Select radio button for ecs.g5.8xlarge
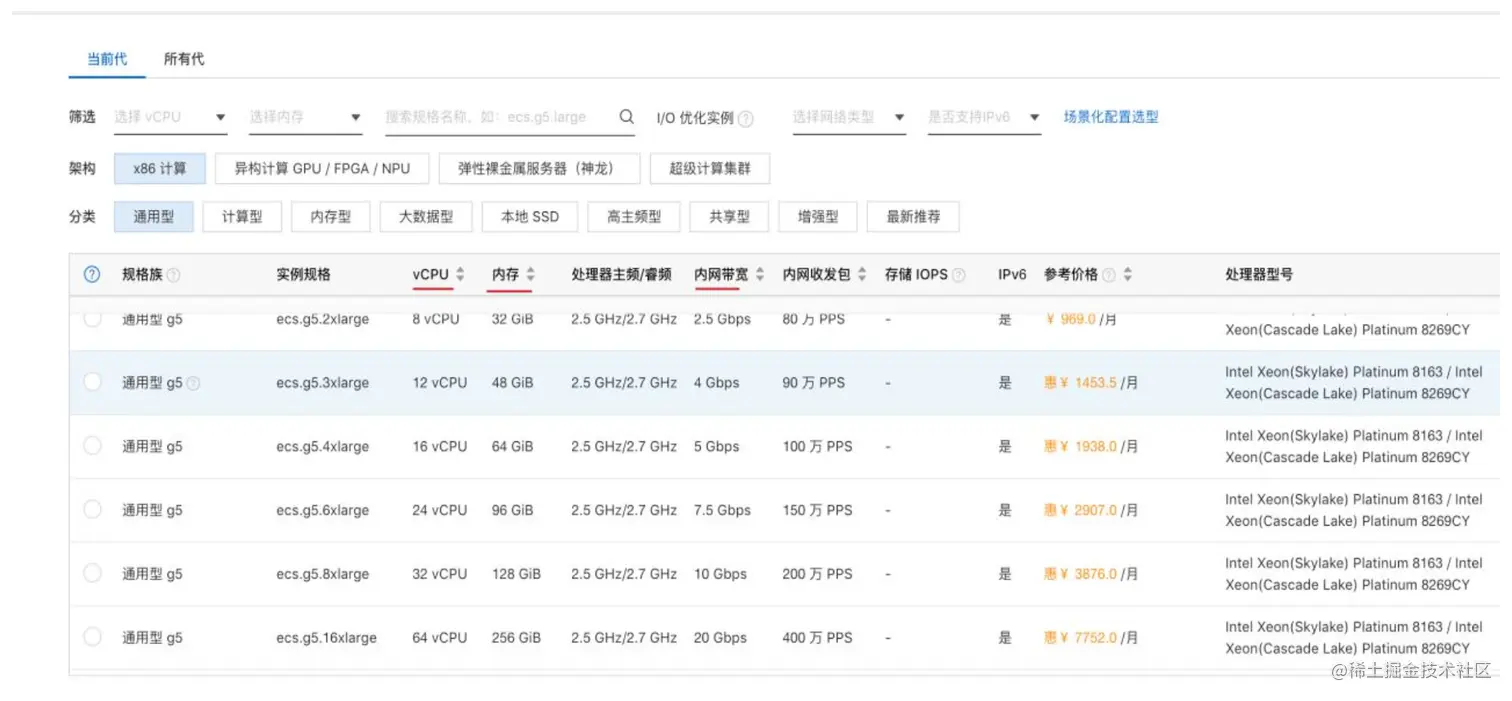 coord(92,574)
